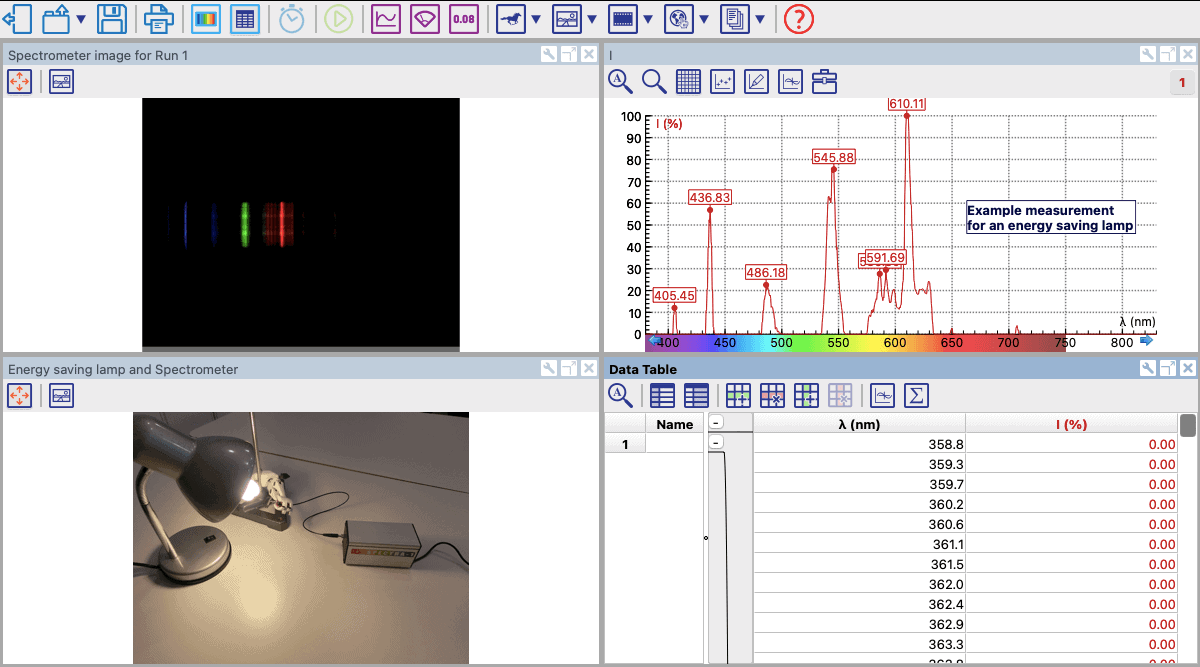Screen dimensions: 1200x667
Task: Click the save (floppy disk) icon
Action: [x=112, y=18]
